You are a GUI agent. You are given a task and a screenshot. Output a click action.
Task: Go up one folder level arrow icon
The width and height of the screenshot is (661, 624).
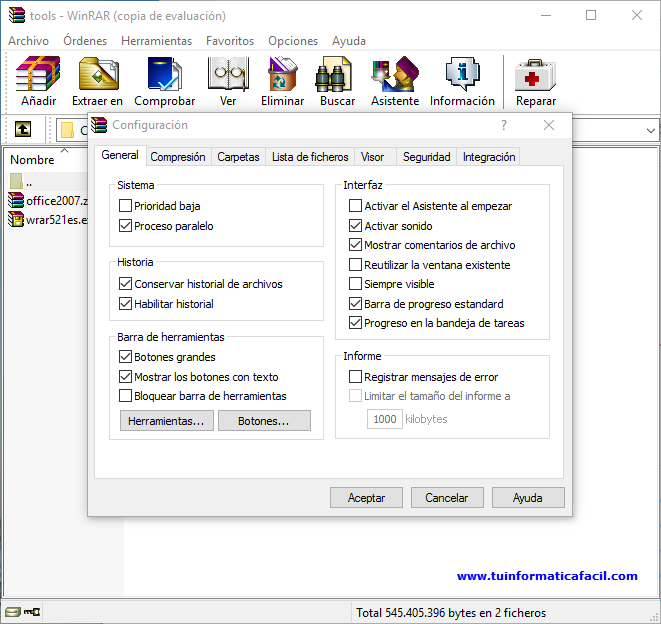point(23,129)
